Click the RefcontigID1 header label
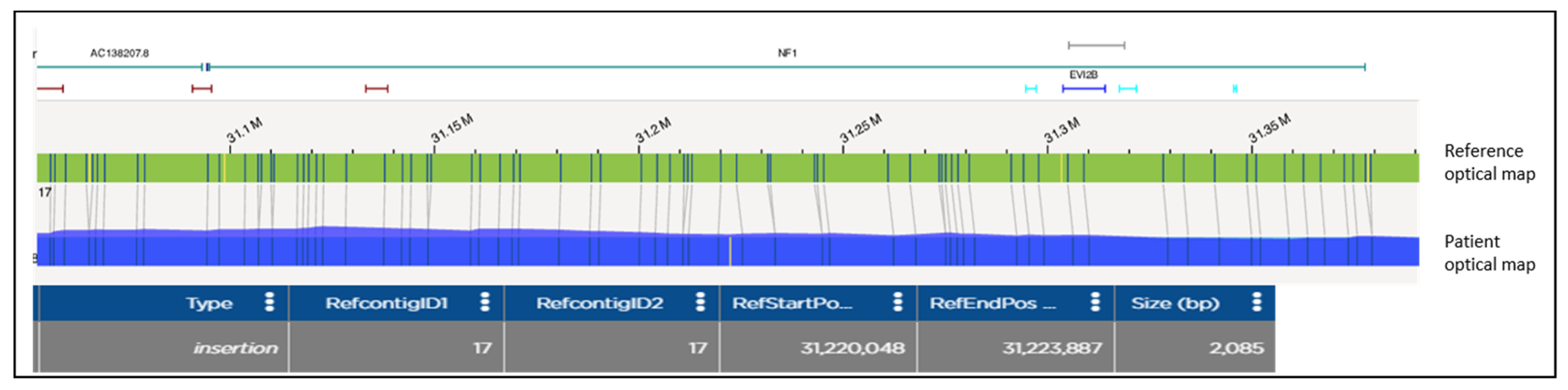Image resolution: width=1568 pixels, height=390 pixels. coord(387,304)
